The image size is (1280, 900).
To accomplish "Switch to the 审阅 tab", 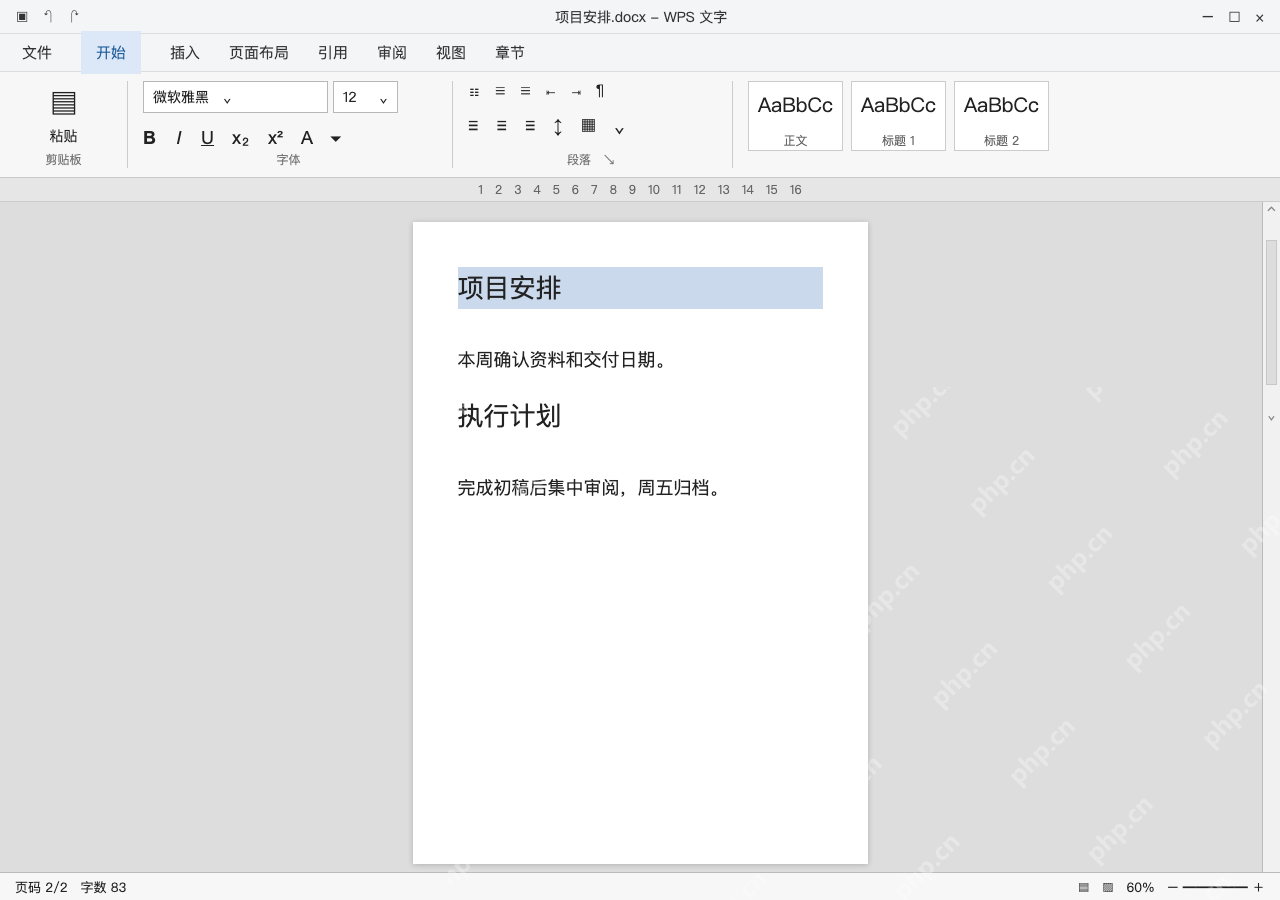I will coord(392,53).
